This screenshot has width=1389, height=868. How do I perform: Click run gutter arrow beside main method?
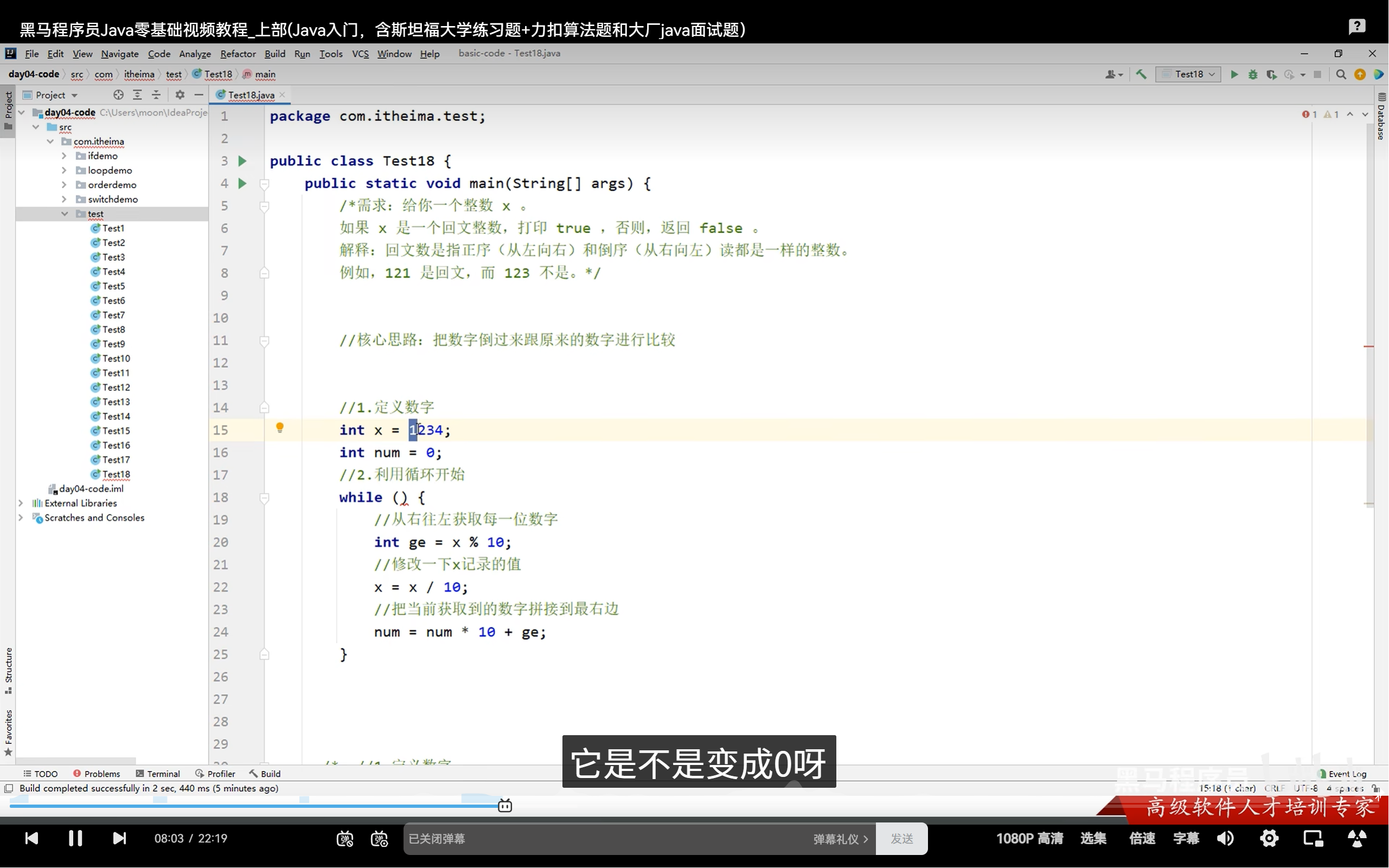242,184
